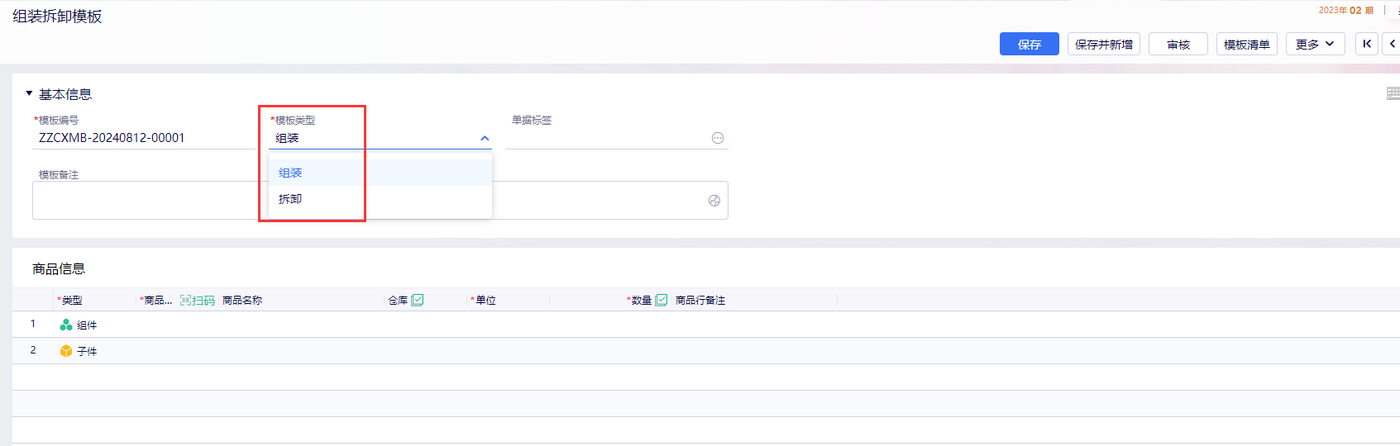Open the 模板清单 list
Viewport: 1400px width, 446px height.
[x=1247, y=44]
